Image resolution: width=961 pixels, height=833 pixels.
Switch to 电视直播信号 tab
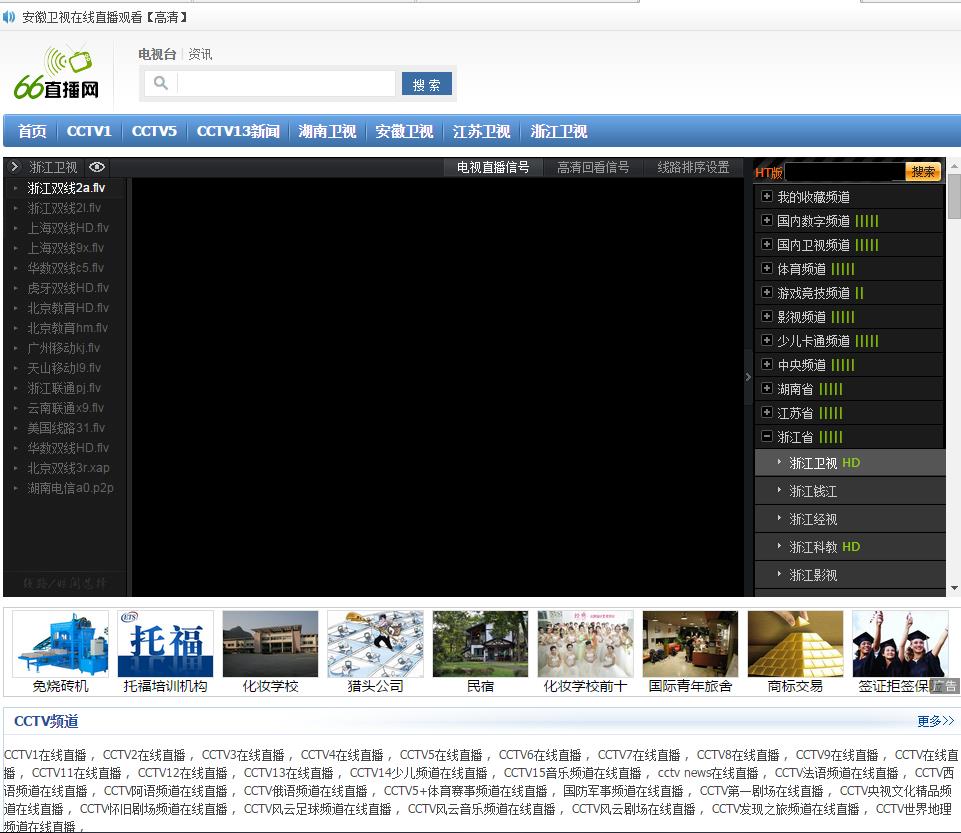pyautogui.click(x=493, y=167)
